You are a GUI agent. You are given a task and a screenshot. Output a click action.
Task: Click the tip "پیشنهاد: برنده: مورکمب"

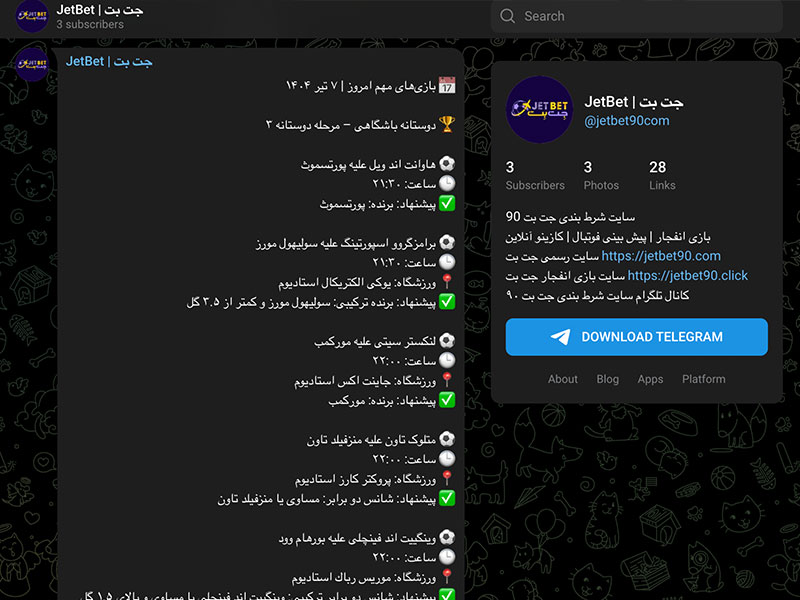point(382,401)
